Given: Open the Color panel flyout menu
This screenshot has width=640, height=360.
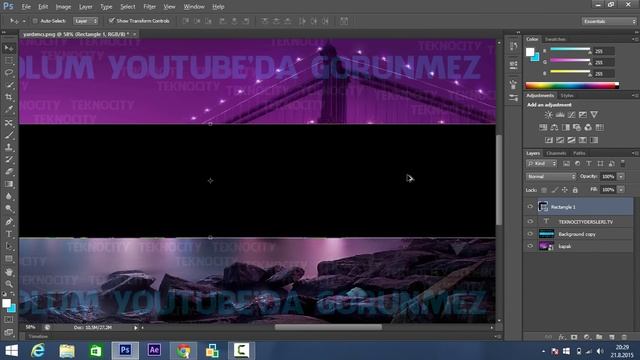Looking at the screenshot, I should click(635, 40).
